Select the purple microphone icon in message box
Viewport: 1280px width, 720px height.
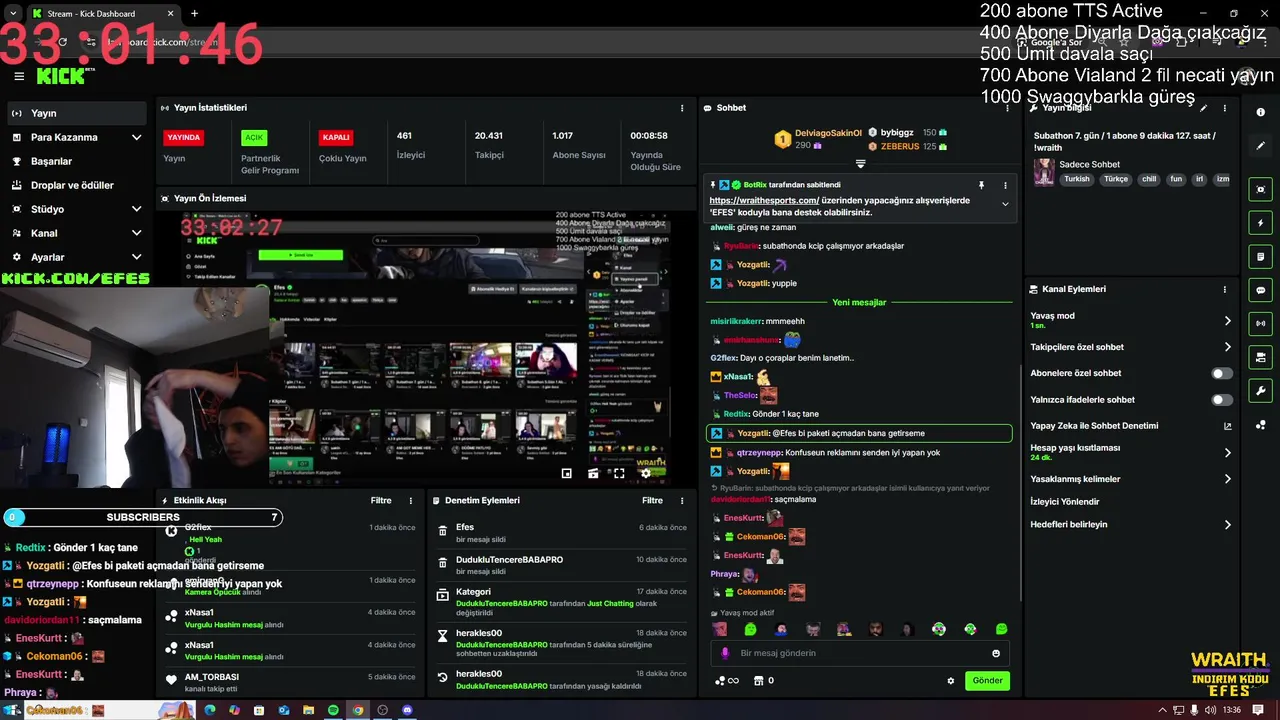coord(725,653)
